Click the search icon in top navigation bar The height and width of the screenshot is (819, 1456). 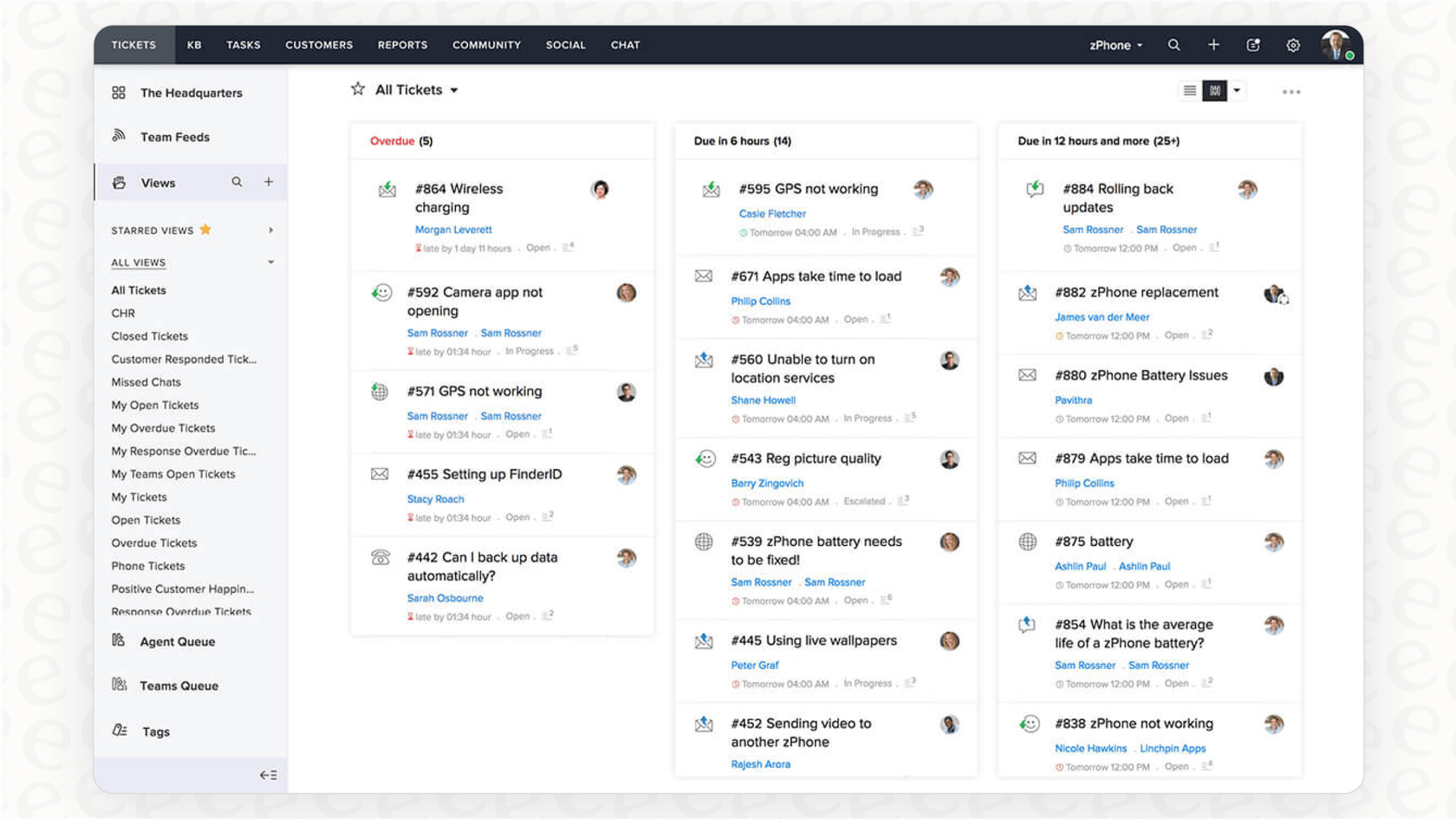click(1173, 45)
